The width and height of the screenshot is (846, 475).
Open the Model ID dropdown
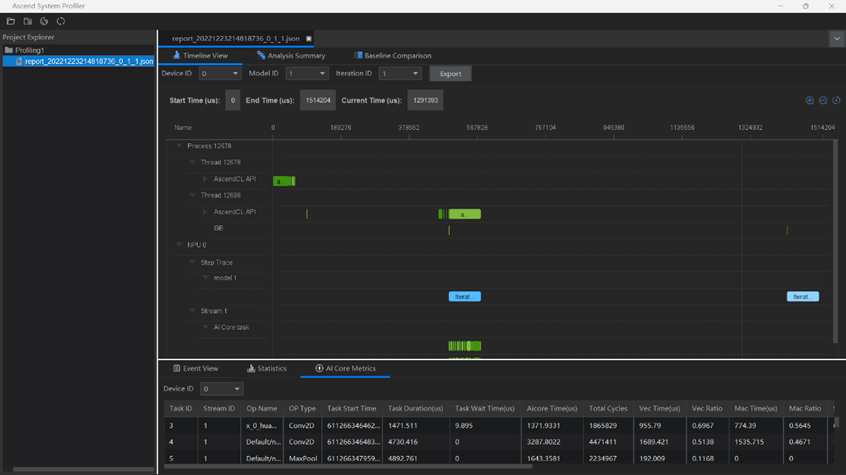(307, 74)
